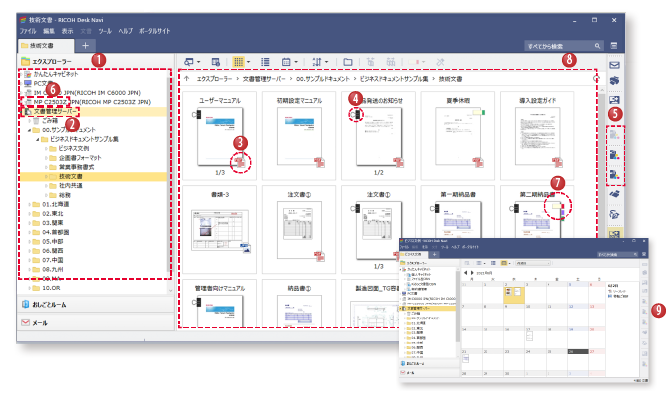Screen dimensions: 668x394
Task: Click the up arrow in the breadcrumb bar
Action: pyautogui.click(x=187, y=79)
